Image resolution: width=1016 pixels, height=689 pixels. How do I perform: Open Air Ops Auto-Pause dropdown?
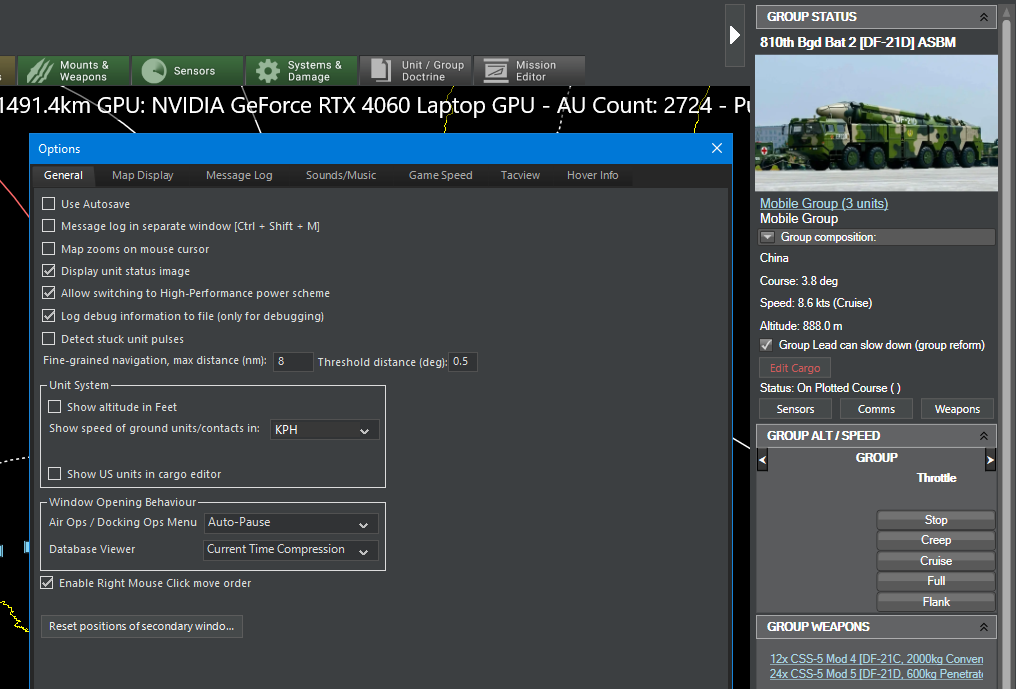pos(290,522)
